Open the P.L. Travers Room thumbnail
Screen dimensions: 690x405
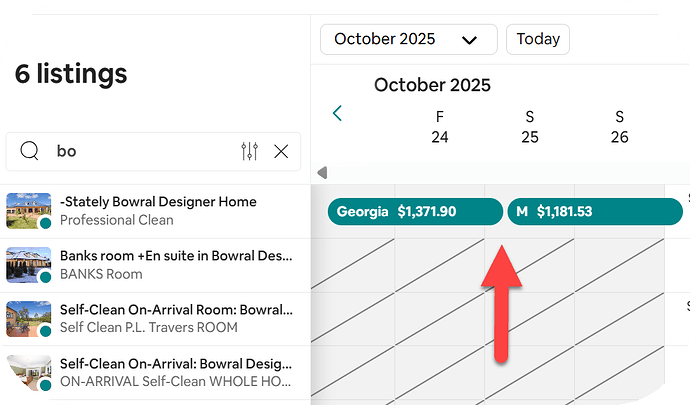click(28, 318)
